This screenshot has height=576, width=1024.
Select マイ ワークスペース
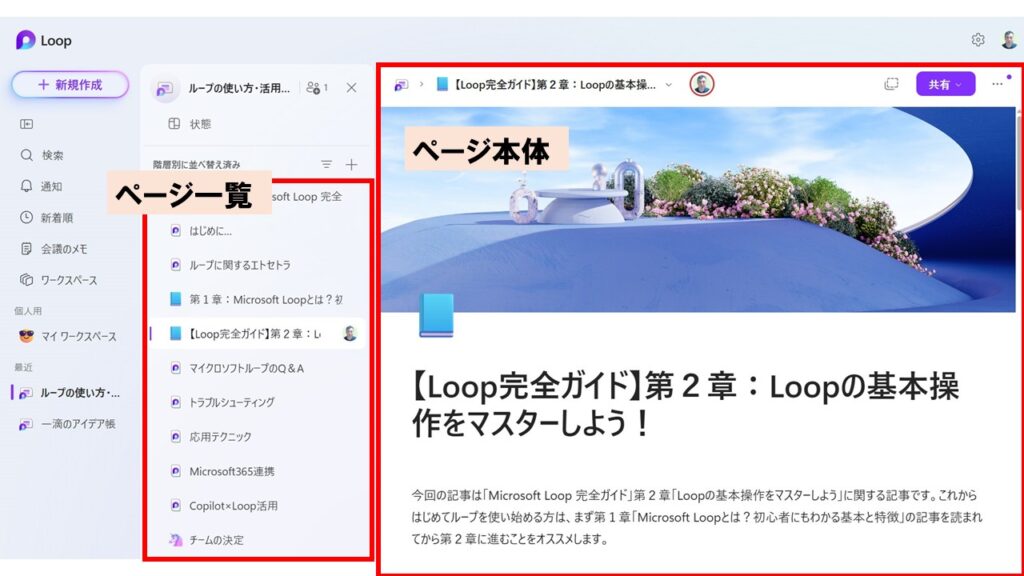click(78, 336)
